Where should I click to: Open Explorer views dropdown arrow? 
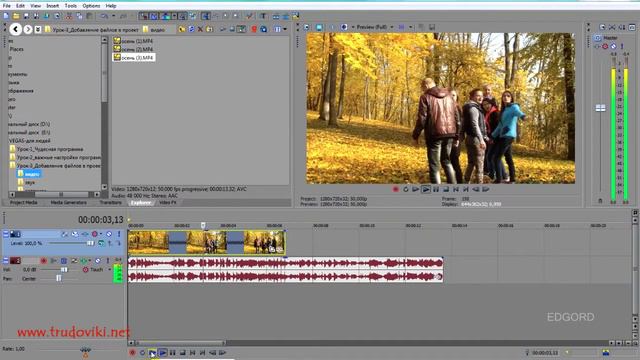point(285,29)
